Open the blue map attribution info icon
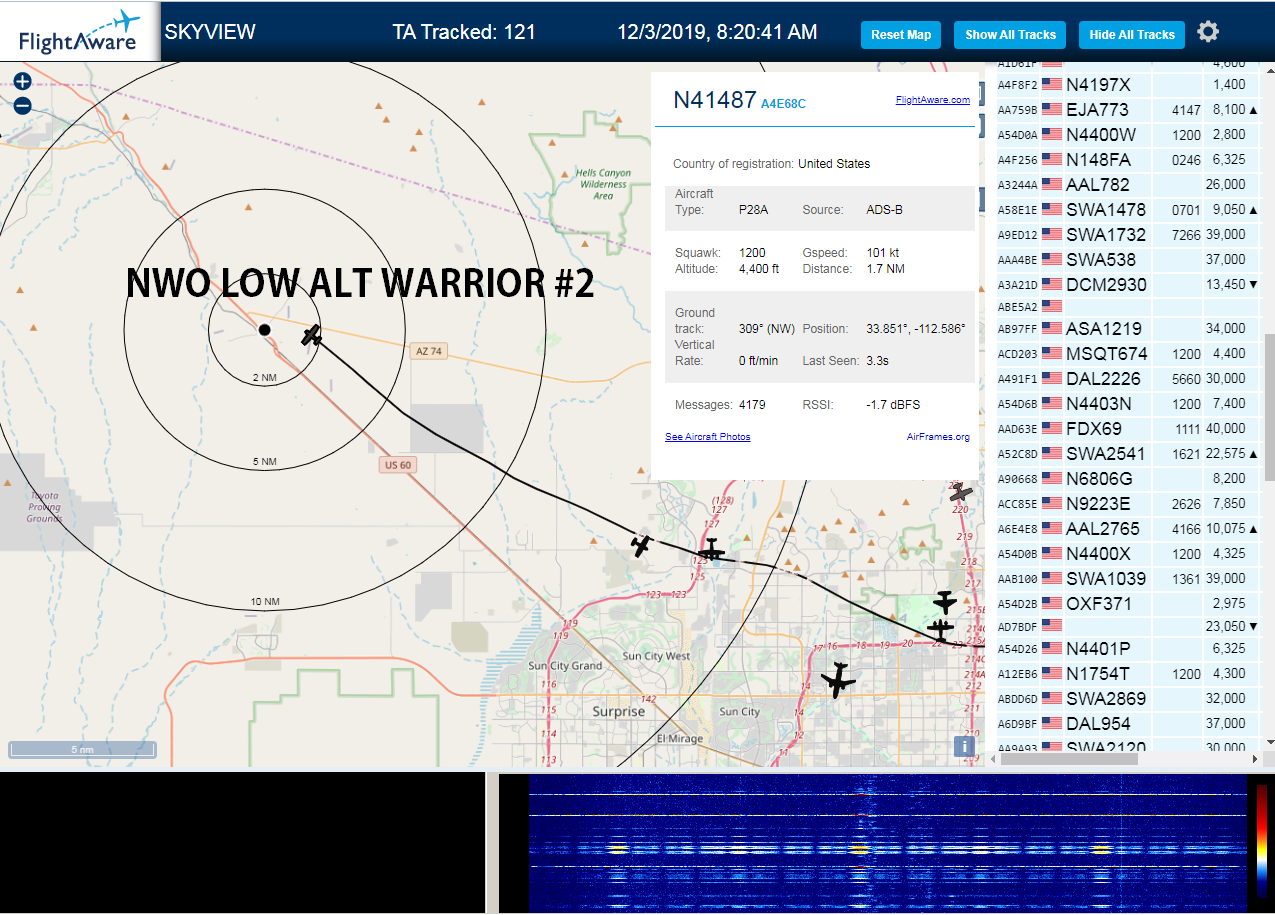The height and width of the screenshot is (915, 1275). point(964,746)
